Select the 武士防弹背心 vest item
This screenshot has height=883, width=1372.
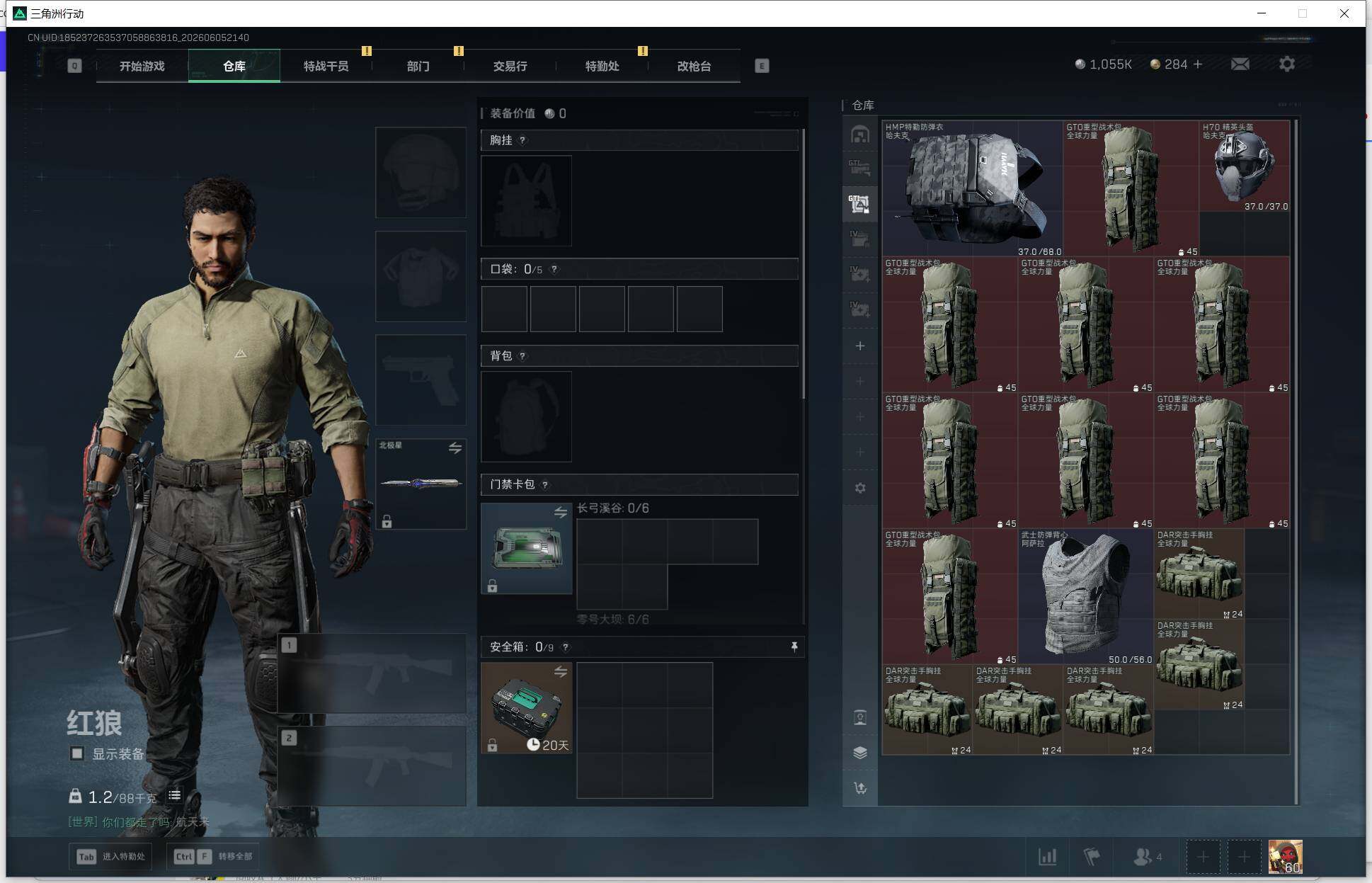(x=1086, y=596)
